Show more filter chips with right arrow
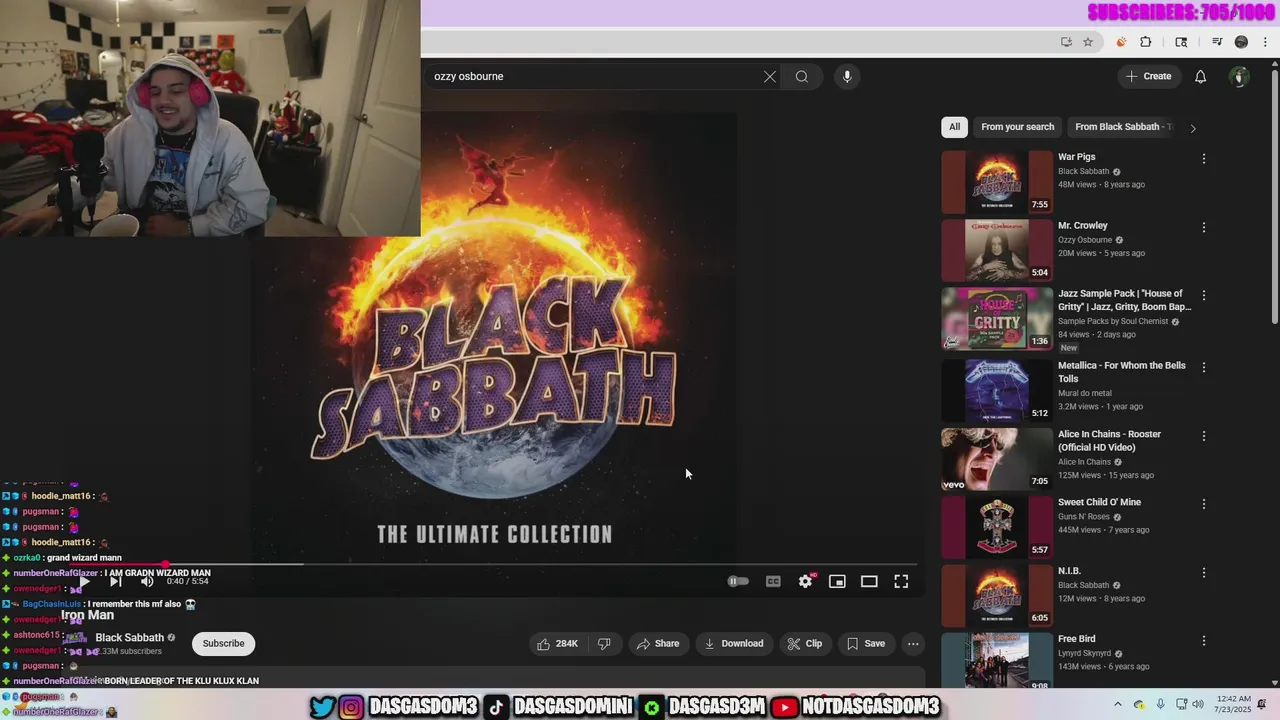Image resolution: width=1280 pixels, height=720 pixels. coord(1192,128)
